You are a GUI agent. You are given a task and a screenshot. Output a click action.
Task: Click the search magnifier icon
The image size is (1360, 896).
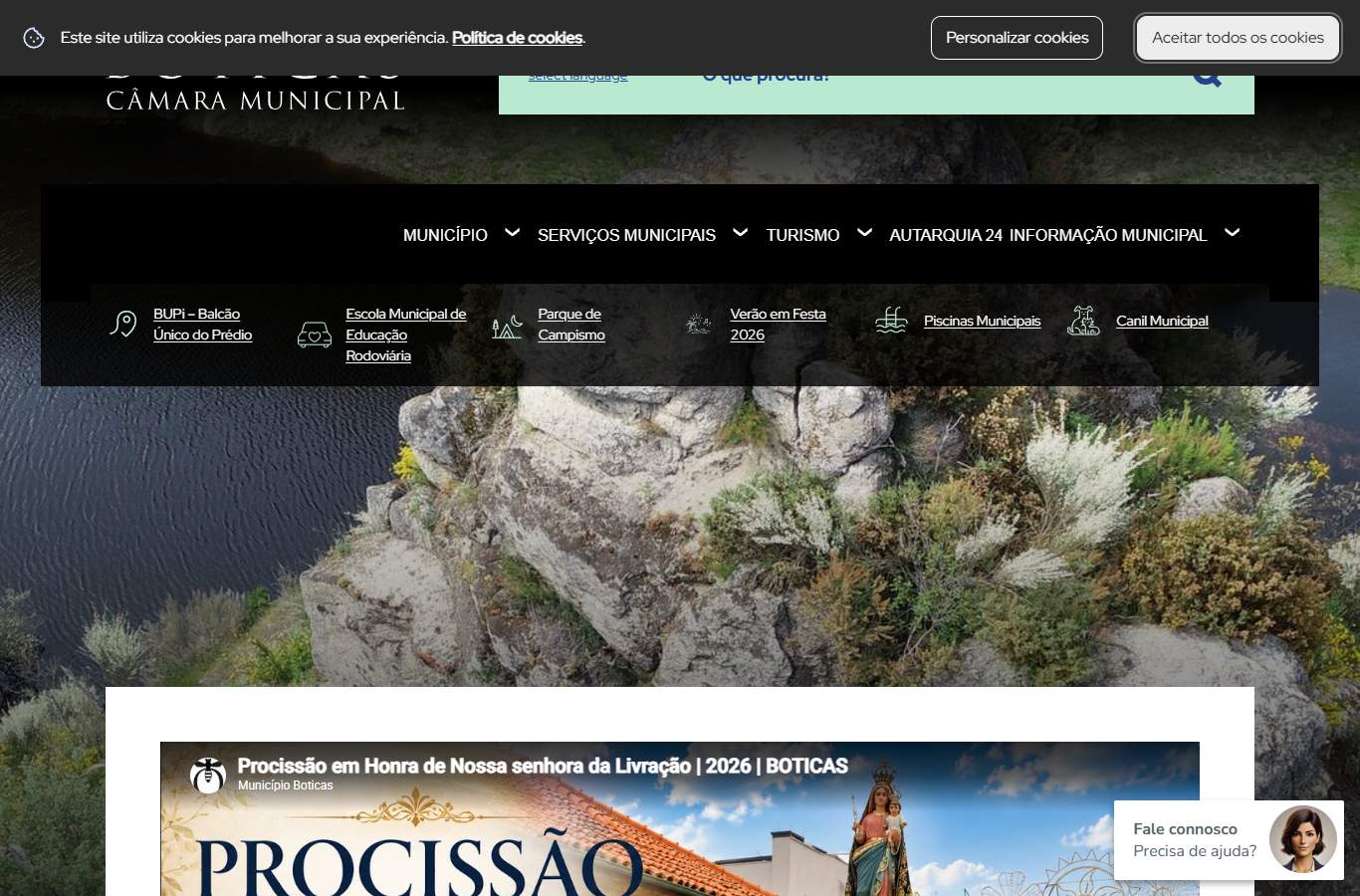point(1207,77)
